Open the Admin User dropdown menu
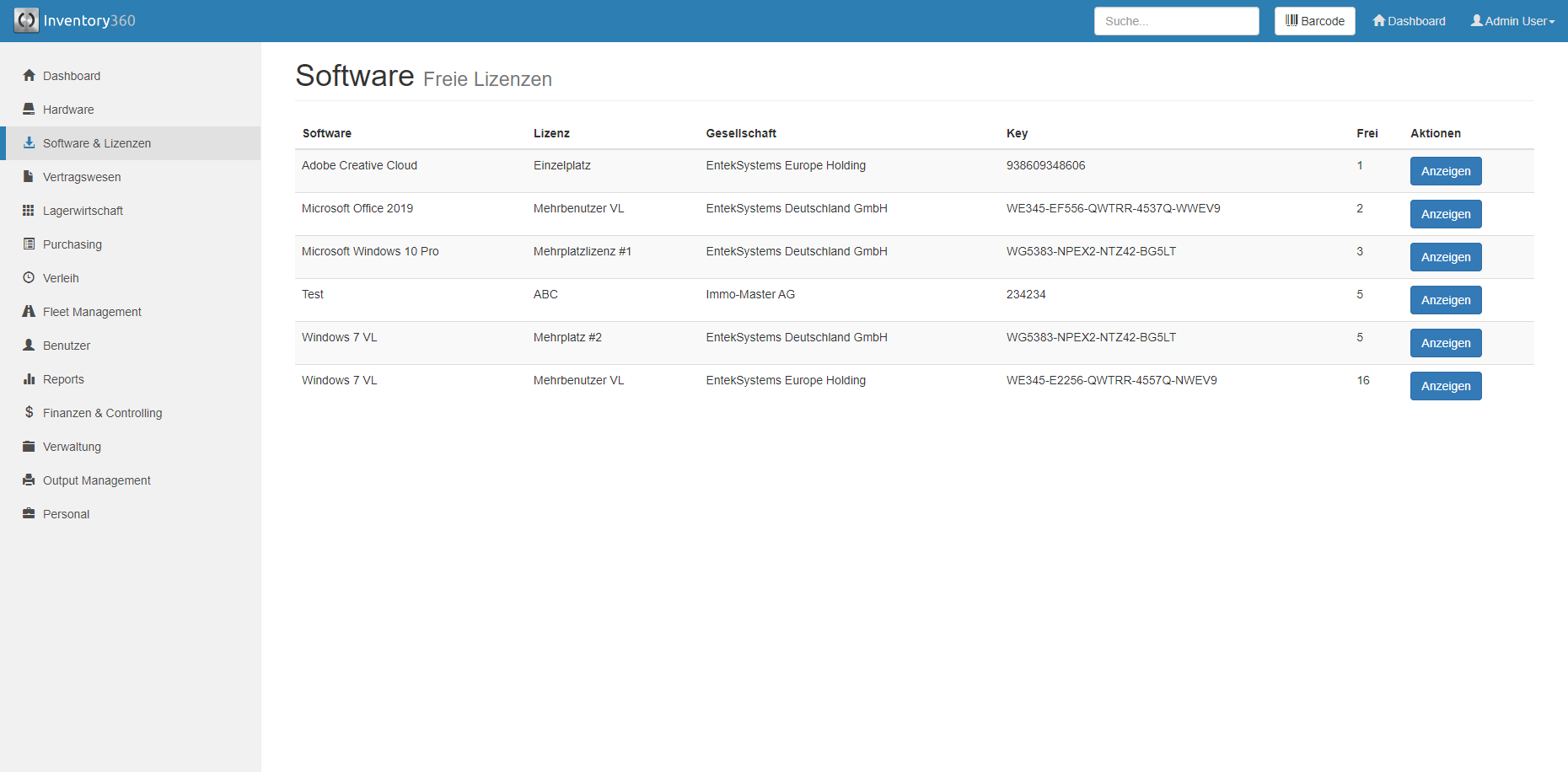Viewport: 1568px width, 772px height. (1512, 21)
